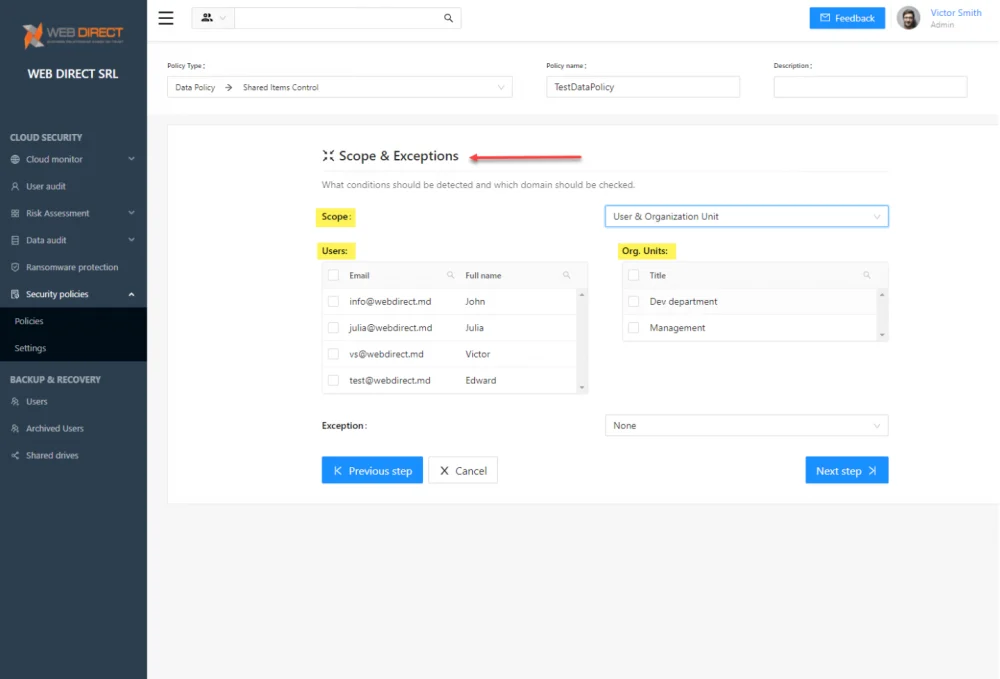Check the info@webdirect.md user checkbox

(334, 302)
